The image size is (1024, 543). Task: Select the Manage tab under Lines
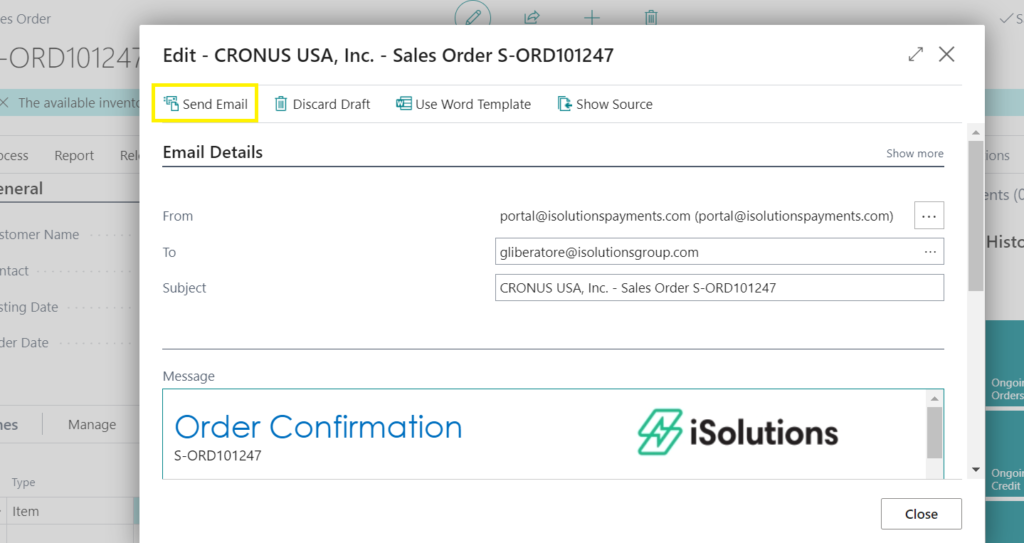[92, 425]
